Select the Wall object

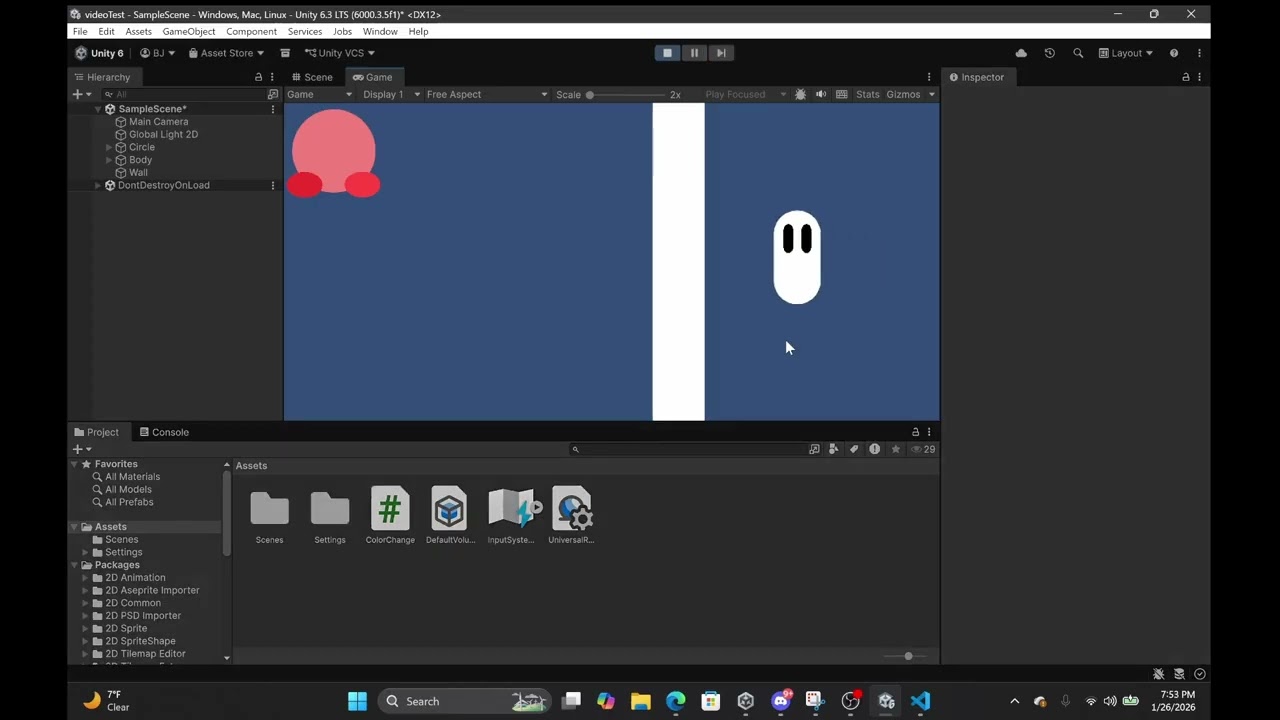[138, 173]
